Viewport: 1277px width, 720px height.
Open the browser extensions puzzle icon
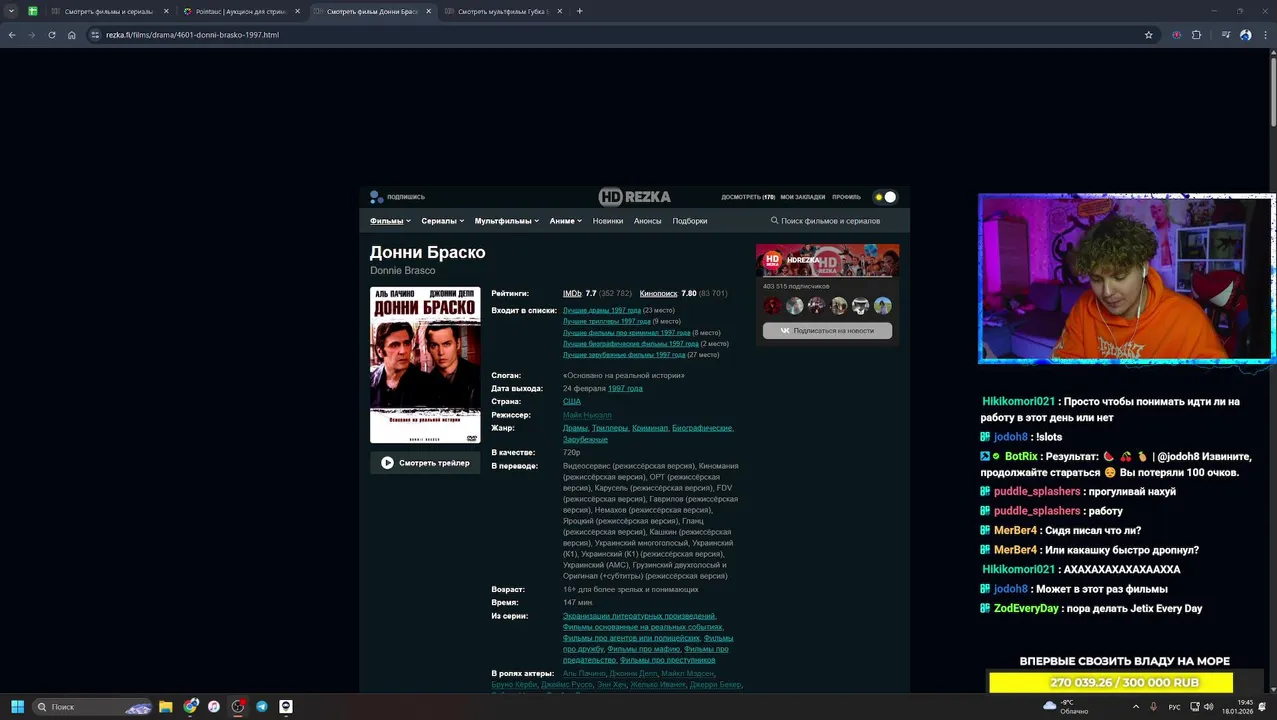1196,35
